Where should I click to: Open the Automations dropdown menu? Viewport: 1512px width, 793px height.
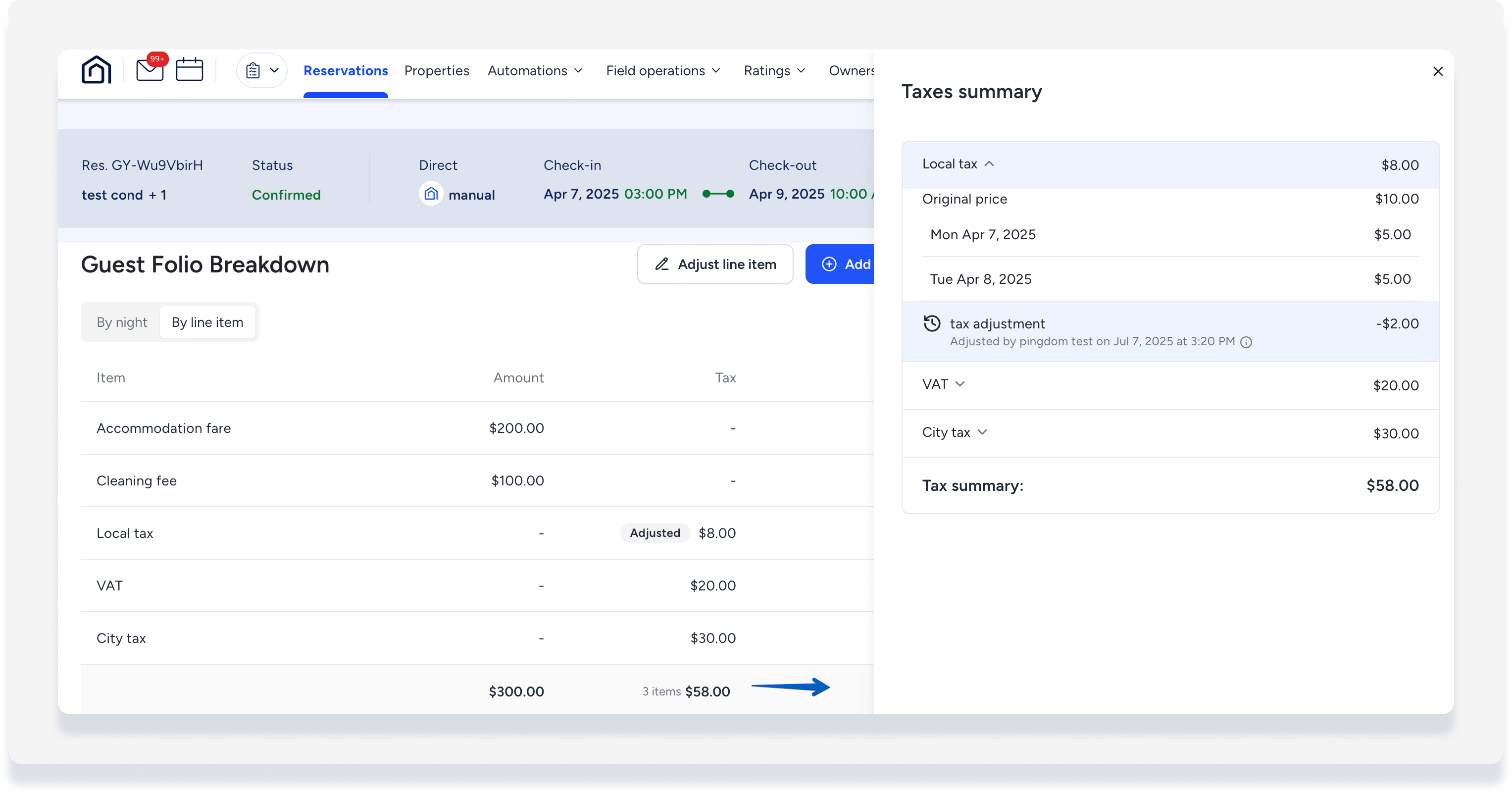click(535, 70)
